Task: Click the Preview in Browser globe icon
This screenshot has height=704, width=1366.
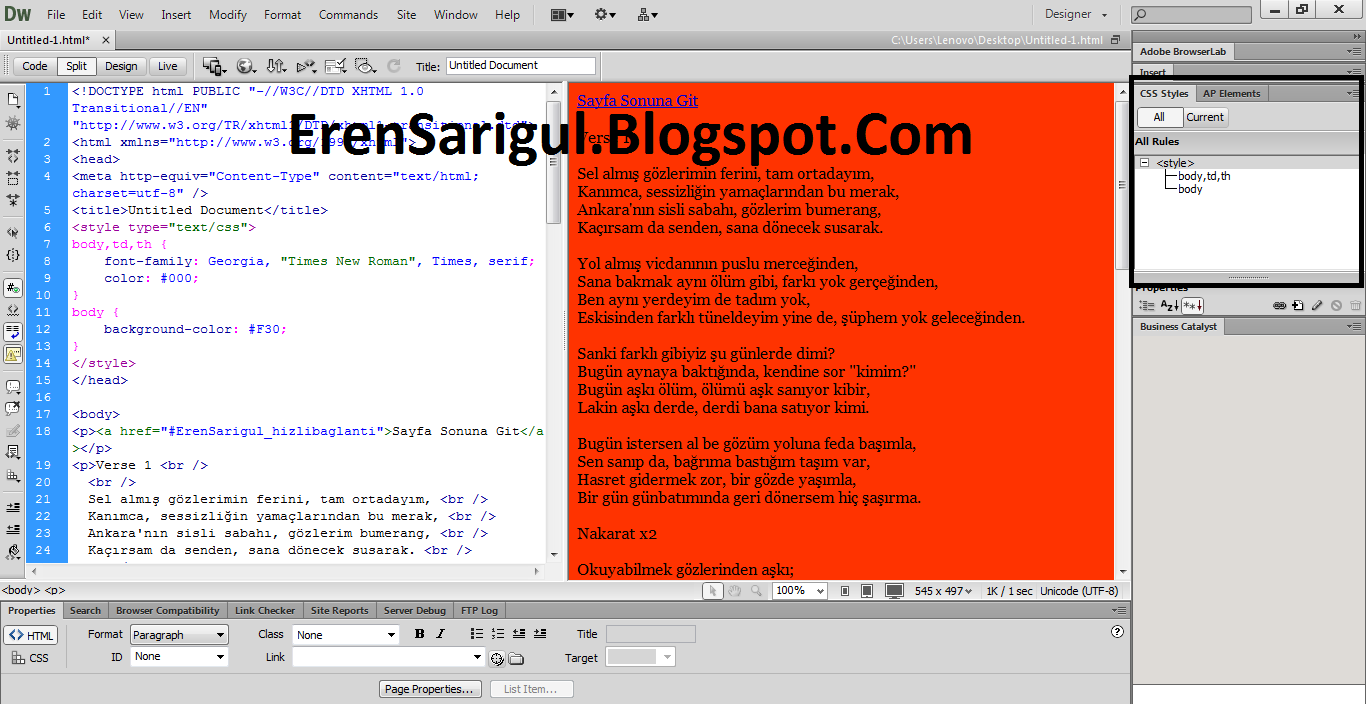Action: pos(245,66)
